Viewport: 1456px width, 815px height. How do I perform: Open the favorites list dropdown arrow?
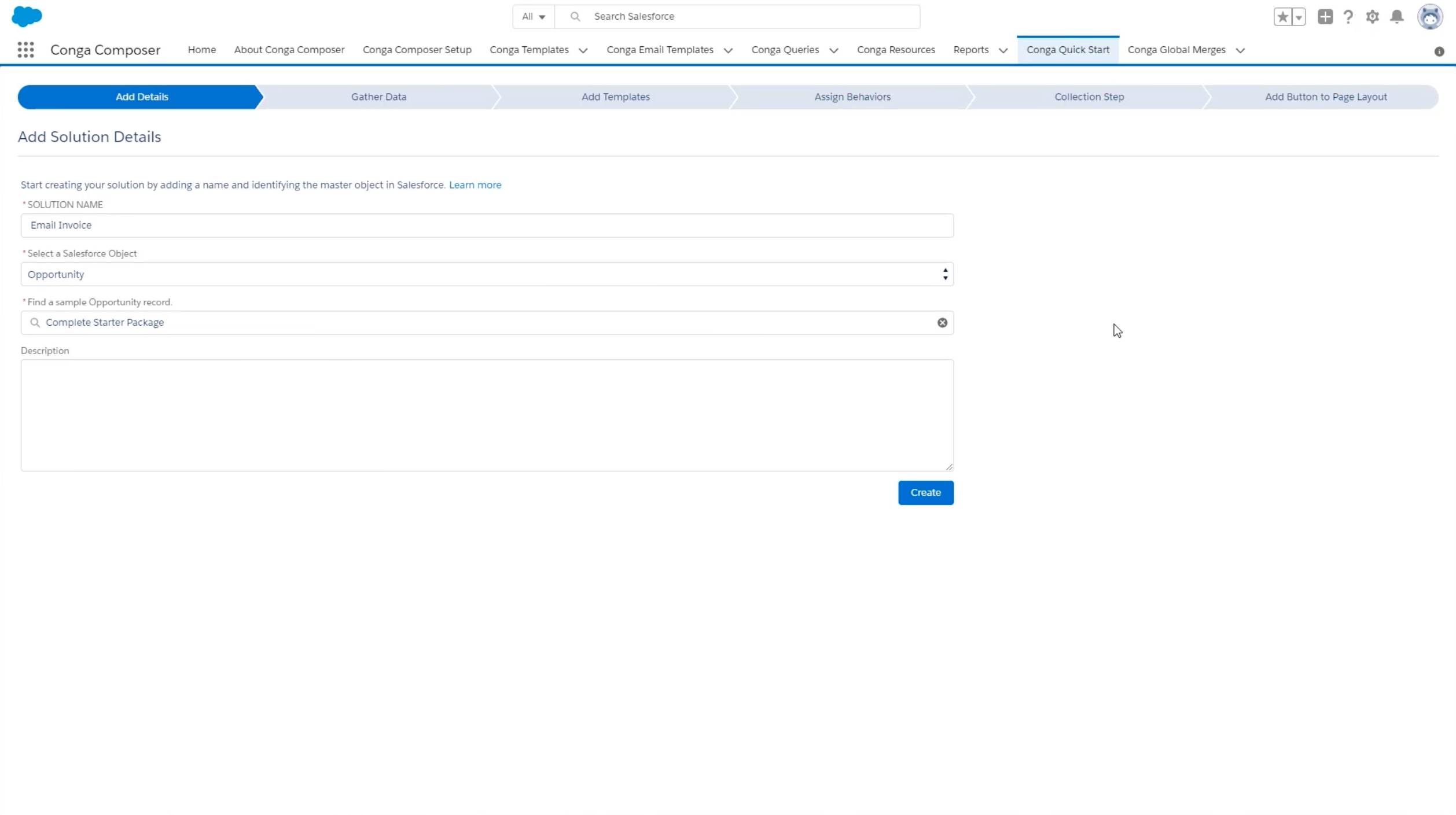(x=1299, y=17)
